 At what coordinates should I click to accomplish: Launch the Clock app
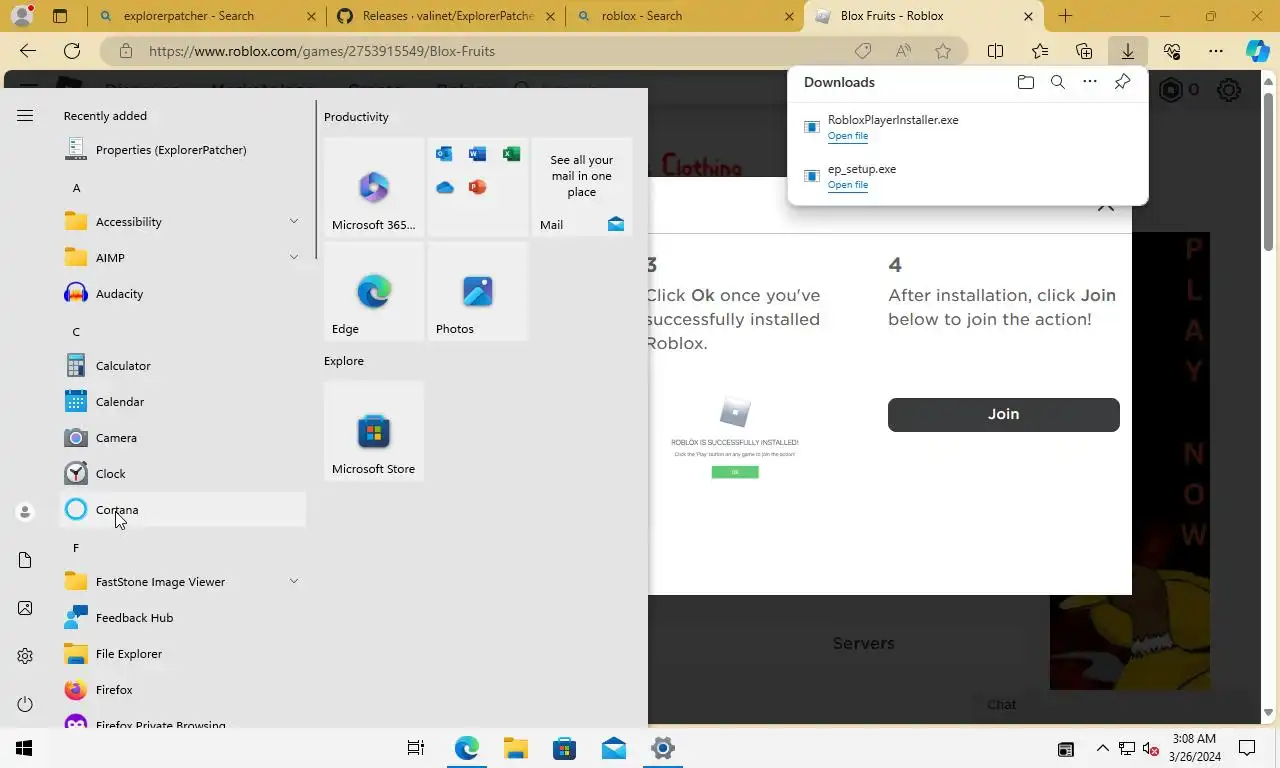tap(184, 473)
